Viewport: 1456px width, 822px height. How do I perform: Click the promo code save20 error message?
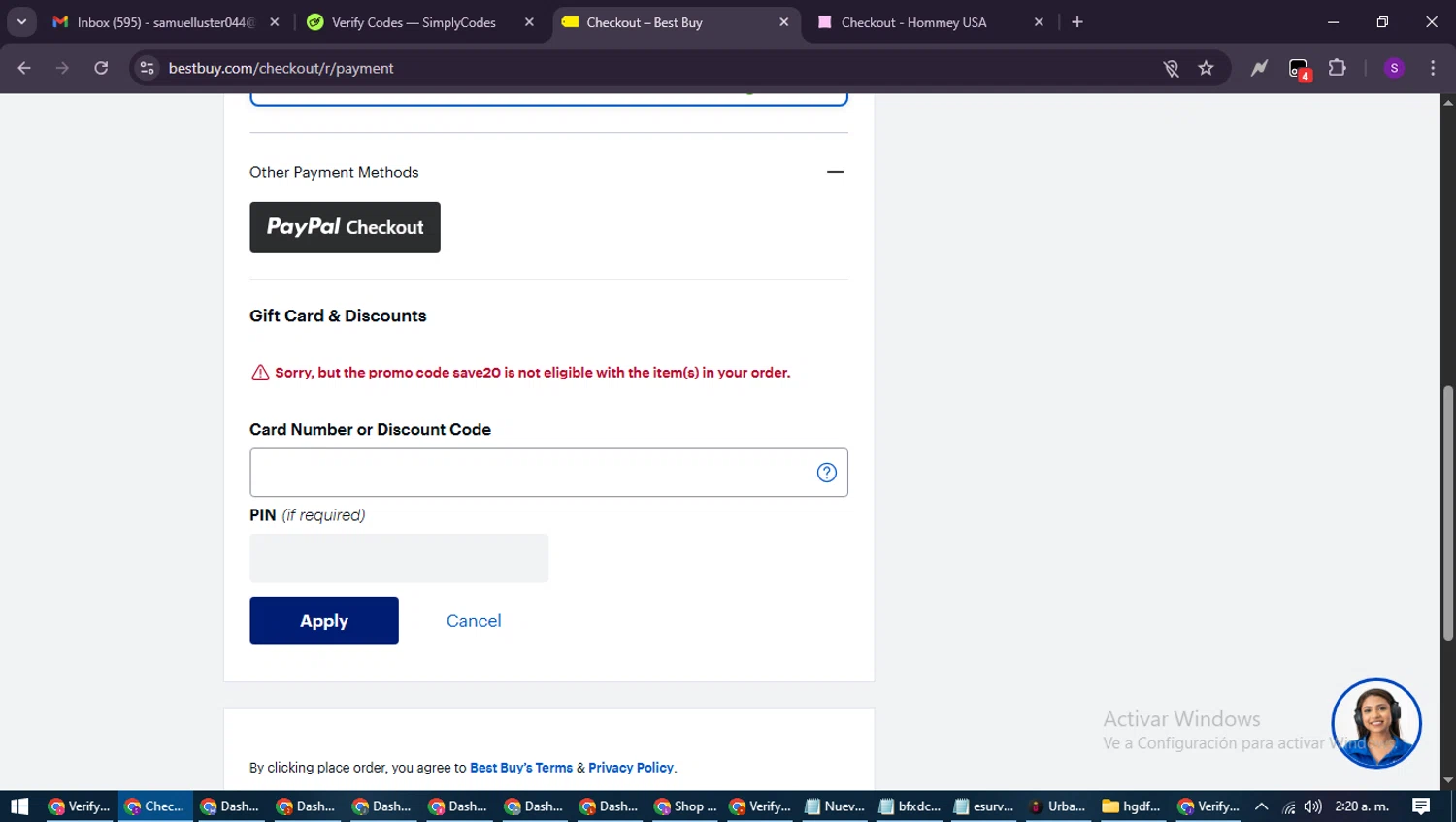[x=533, y=373]
